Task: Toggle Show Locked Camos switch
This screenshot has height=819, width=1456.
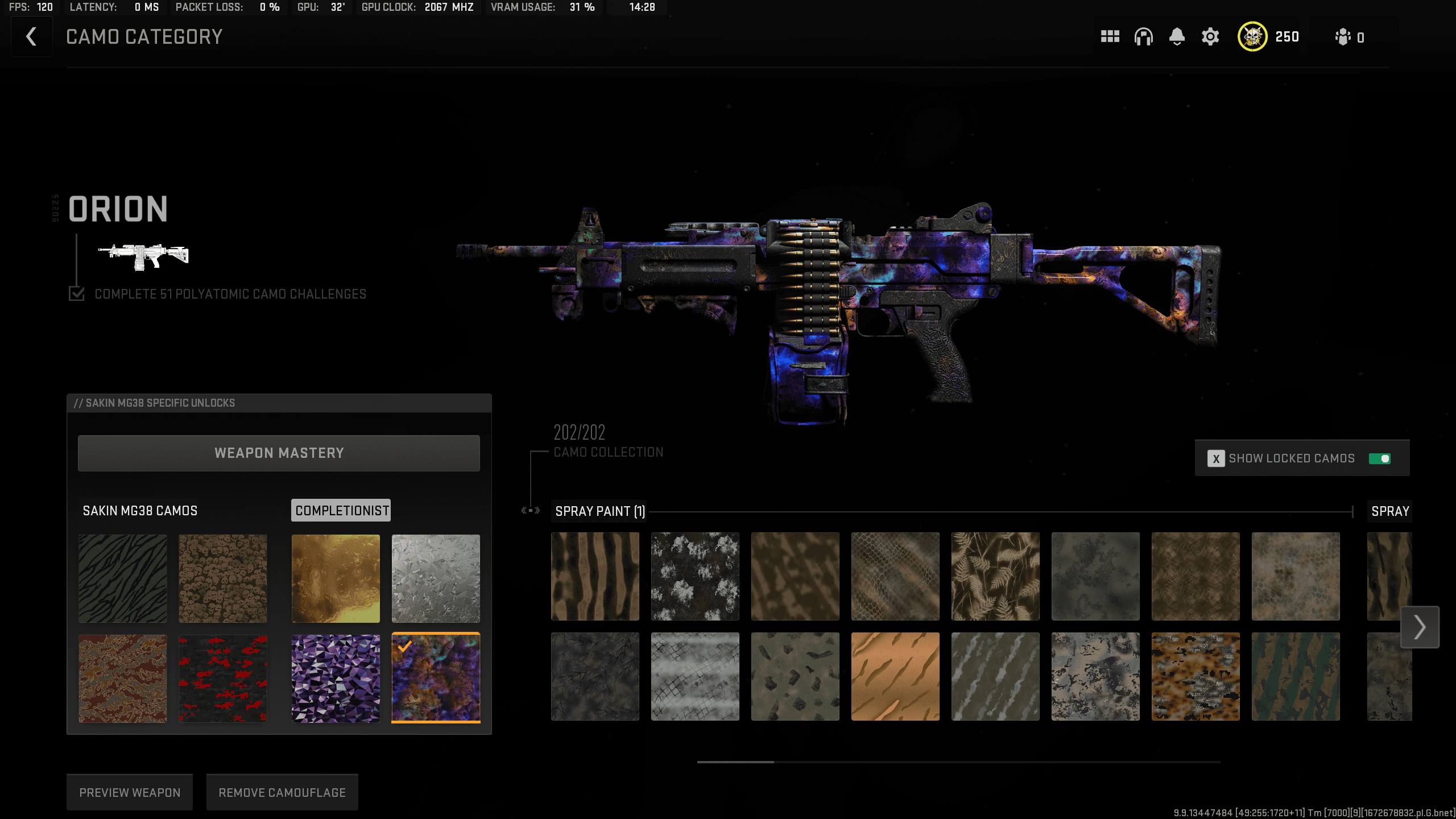Action: coord(1380,458)
